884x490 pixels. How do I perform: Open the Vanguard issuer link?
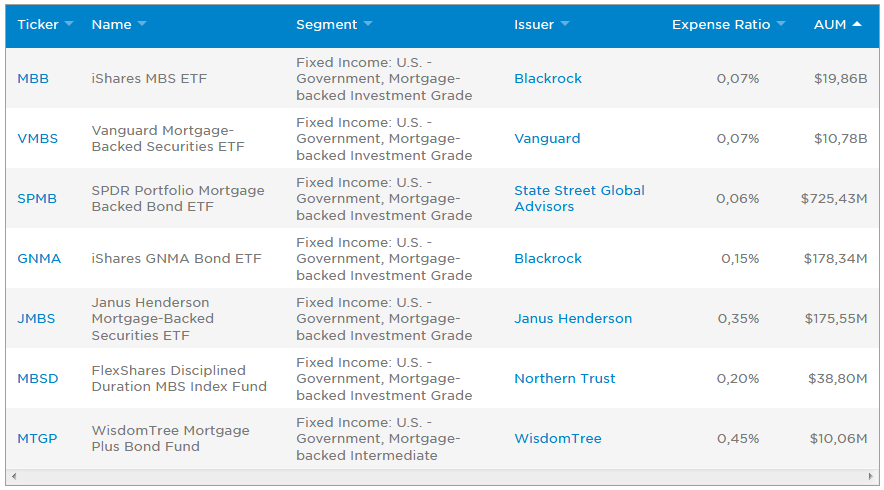547,138
